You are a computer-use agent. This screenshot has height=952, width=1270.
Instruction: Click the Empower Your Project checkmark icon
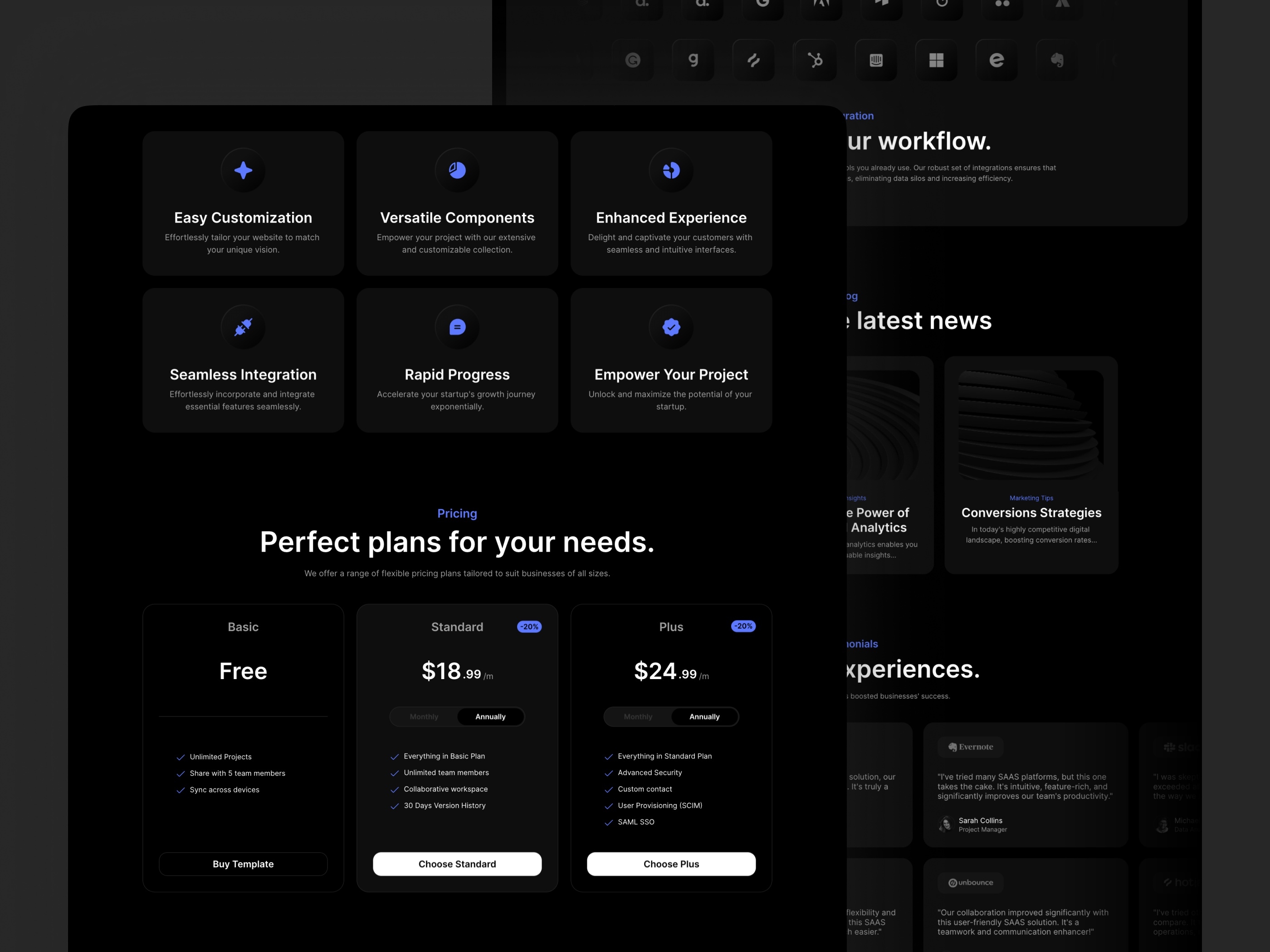(671, 327)
